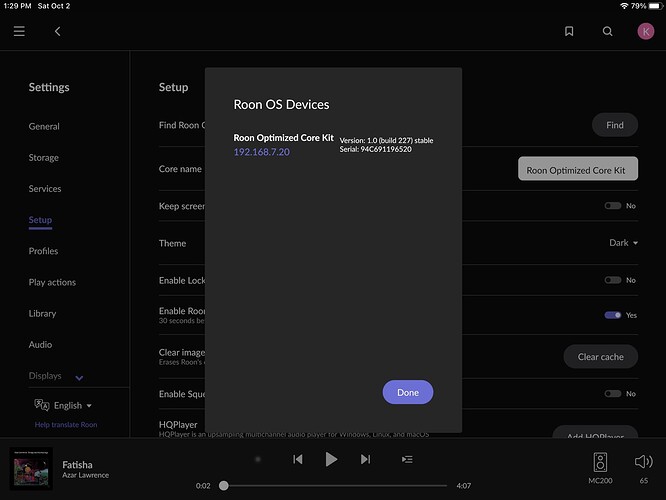
Task: Click the Roon Optimized Core Kit name button
Action: (x=578, y=169)
